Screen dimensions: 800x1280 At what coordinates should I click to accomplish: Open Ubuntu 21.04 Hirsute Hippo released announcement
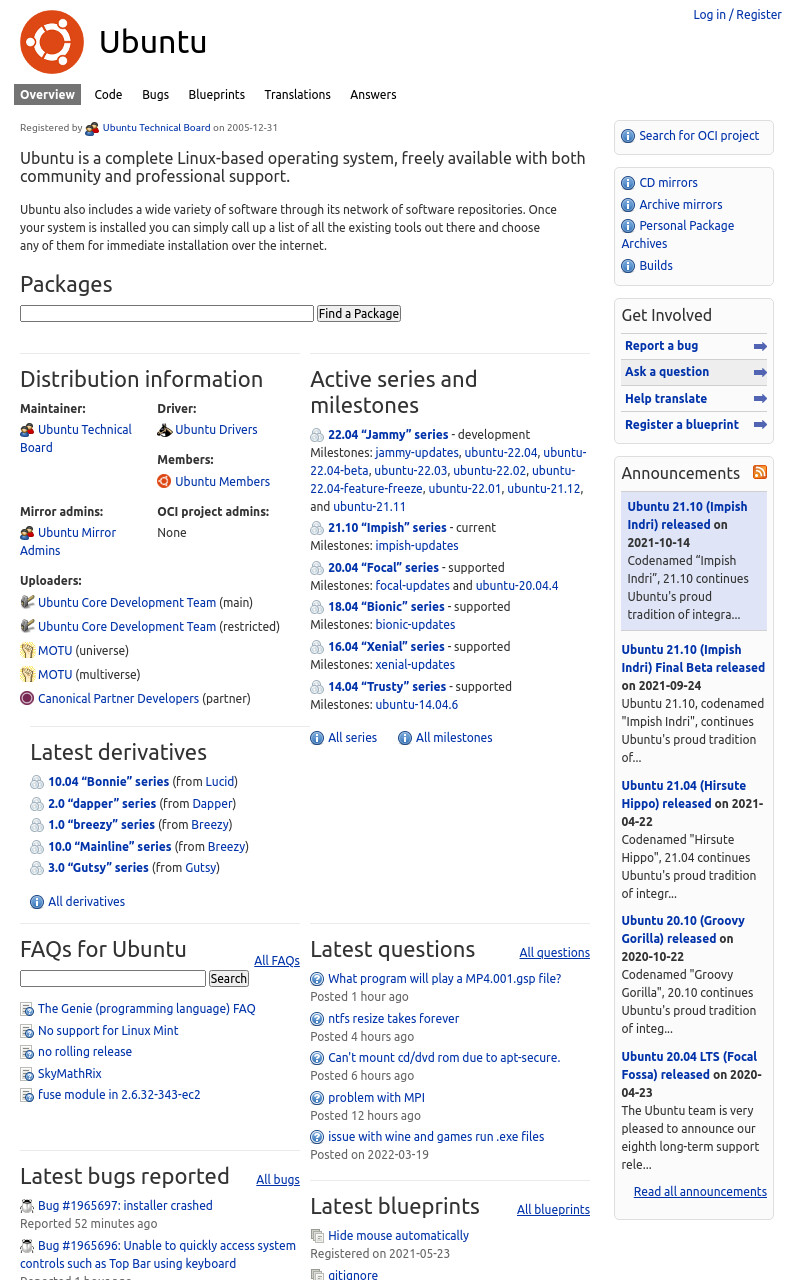(x=684, y=795)
